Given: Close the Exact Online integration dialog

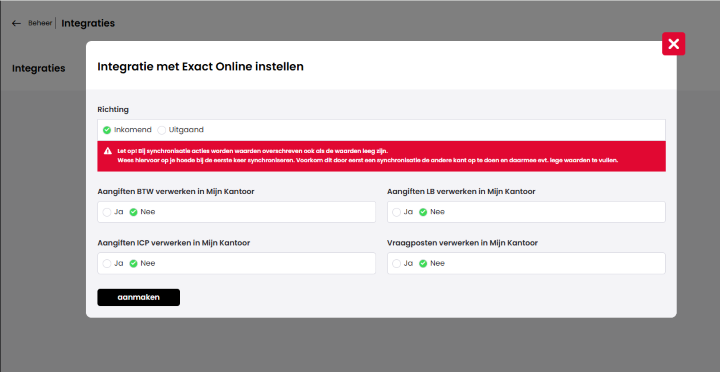Looking at the screenshot, I should coord(673,44).
